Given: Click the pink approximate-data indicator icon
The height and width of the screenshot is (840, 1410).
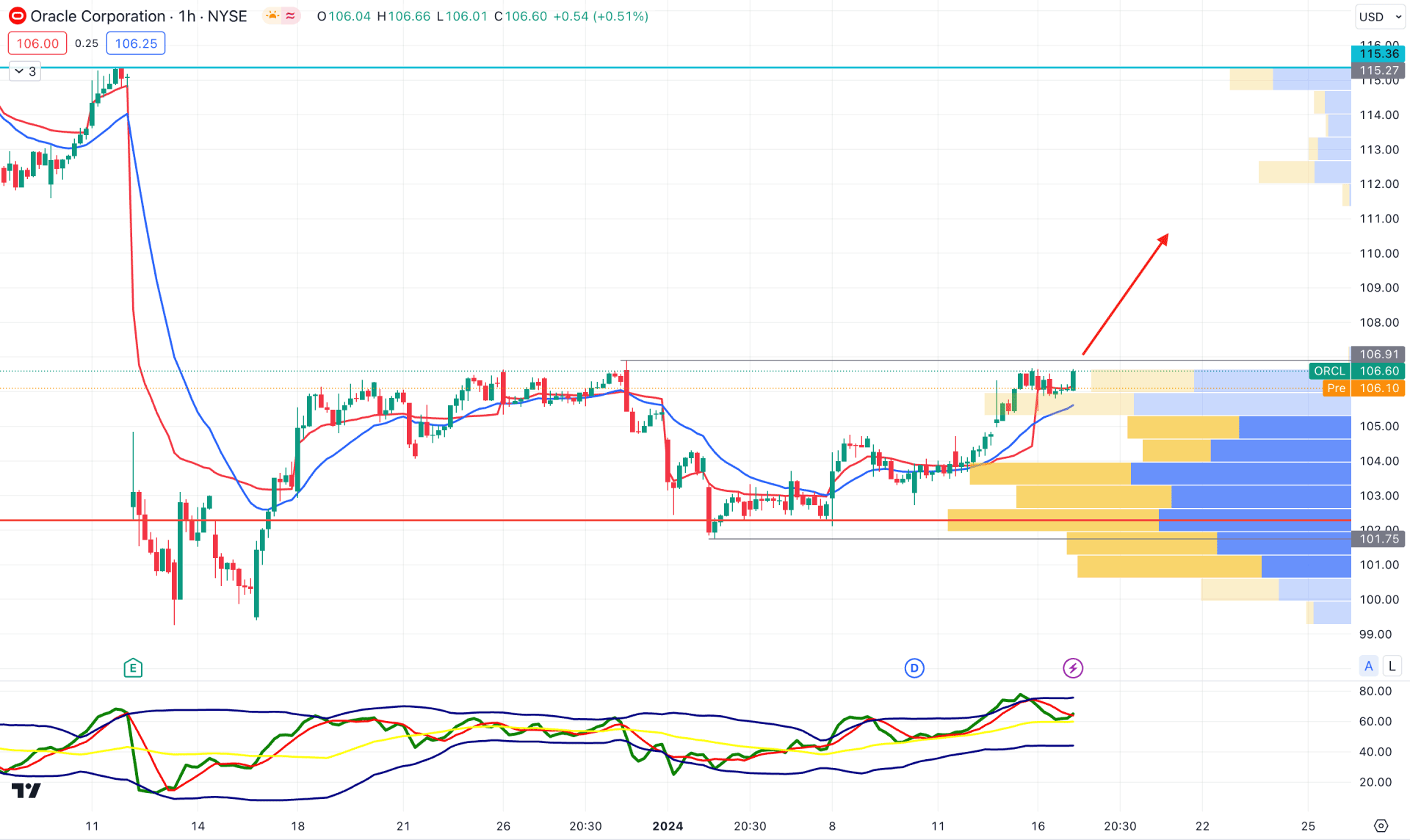Looking at the screenshot, I should [x=291, y=16].
